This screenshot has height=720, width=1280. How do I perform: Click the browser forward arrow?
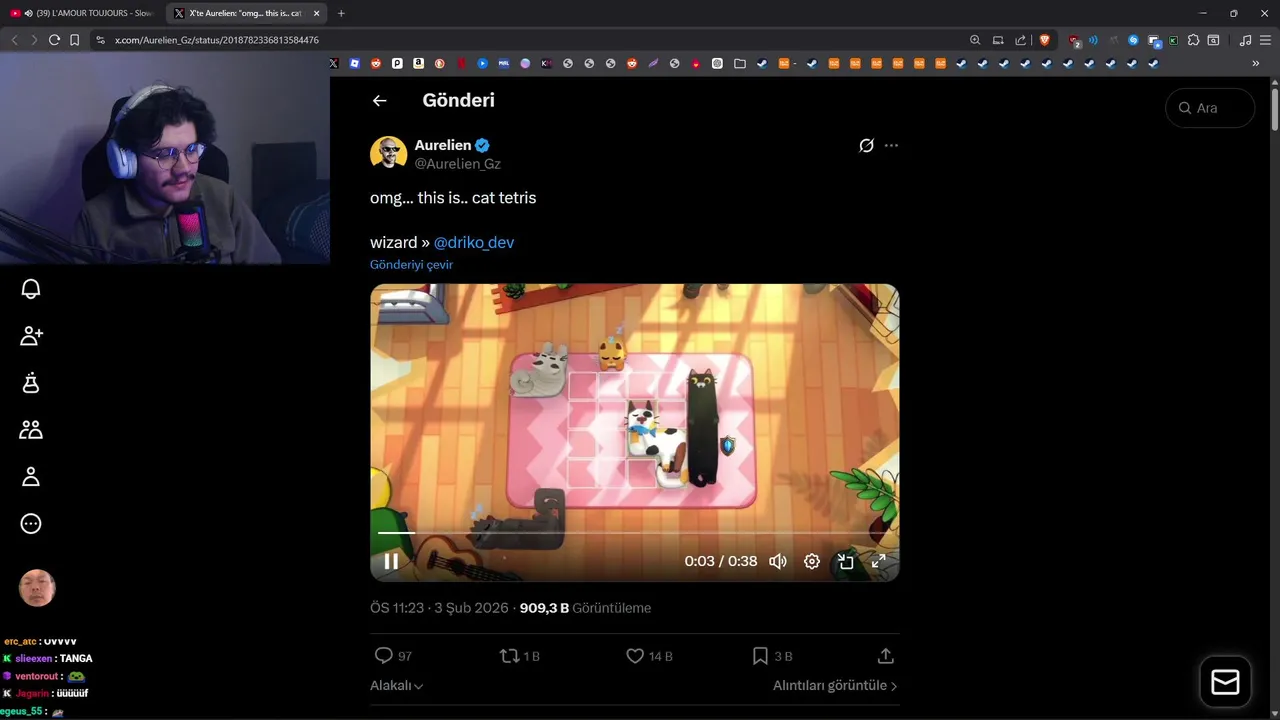click(34, 40)
